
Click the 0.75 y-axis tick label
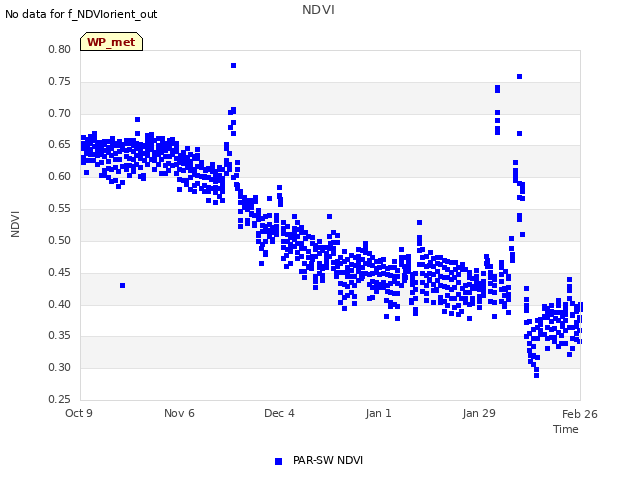(60, 81)
